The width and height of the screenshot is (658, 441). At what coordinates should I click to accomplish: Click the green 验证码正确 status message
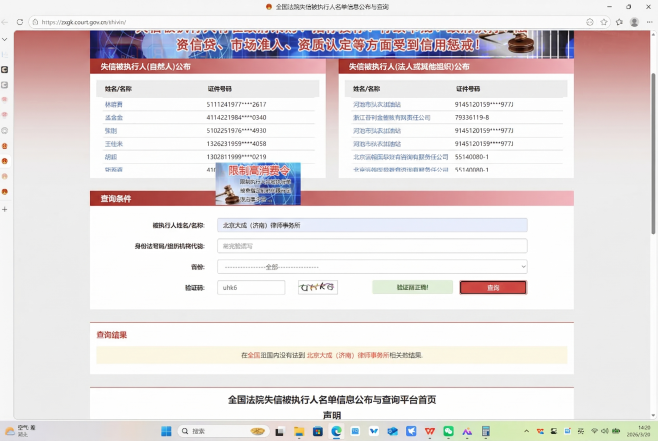(412, 287)
